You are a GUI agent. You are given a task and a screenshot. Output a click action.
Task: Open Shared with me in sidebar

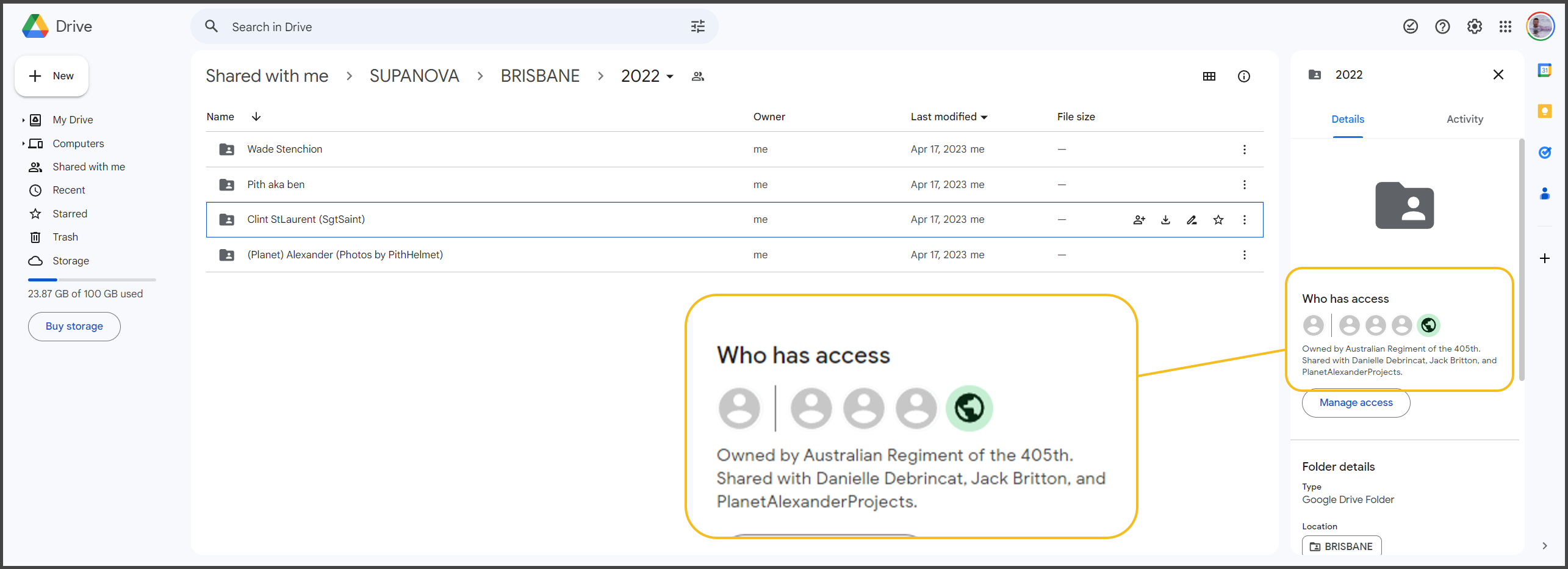tap(88, 167)
